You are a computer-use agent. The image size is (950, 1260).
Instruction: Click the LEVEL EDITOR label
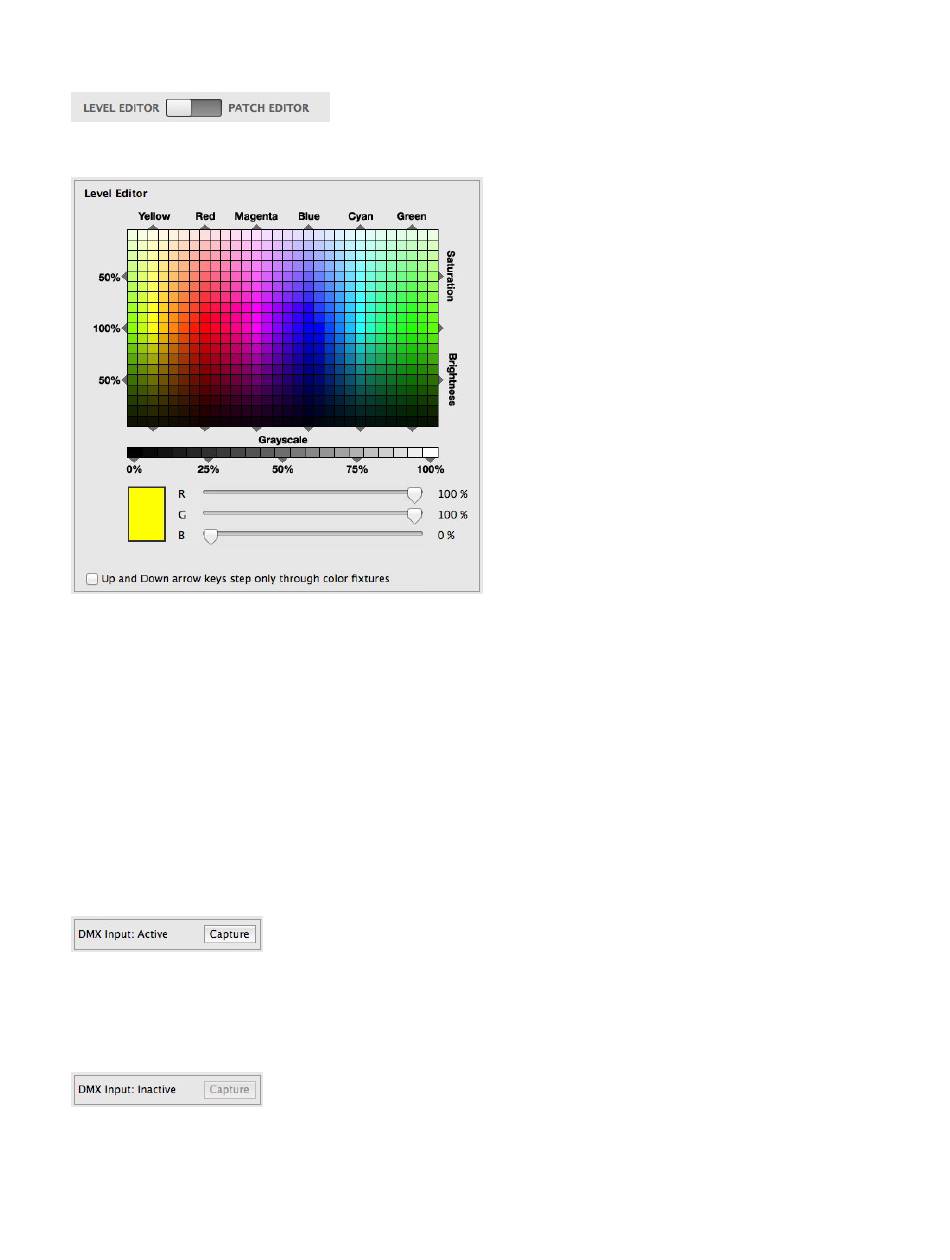(x=121, y=108)
